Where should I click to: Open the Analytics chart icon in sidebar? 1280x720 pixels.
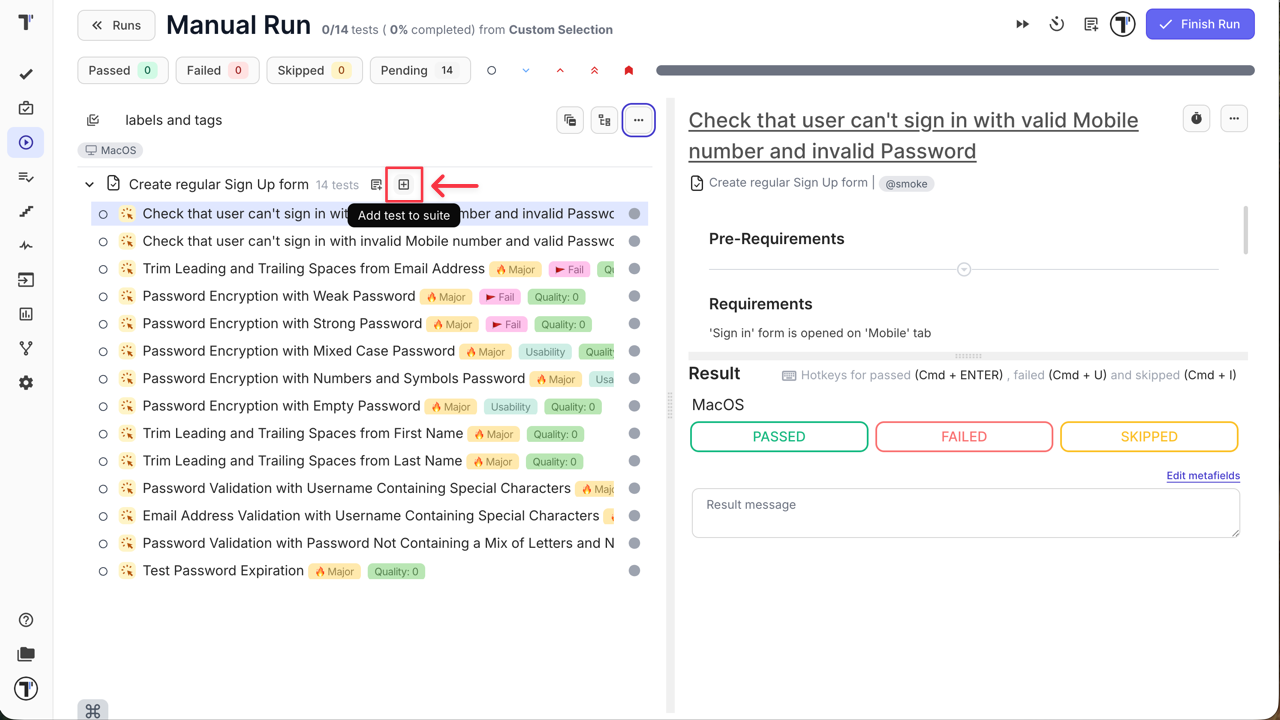25,314
